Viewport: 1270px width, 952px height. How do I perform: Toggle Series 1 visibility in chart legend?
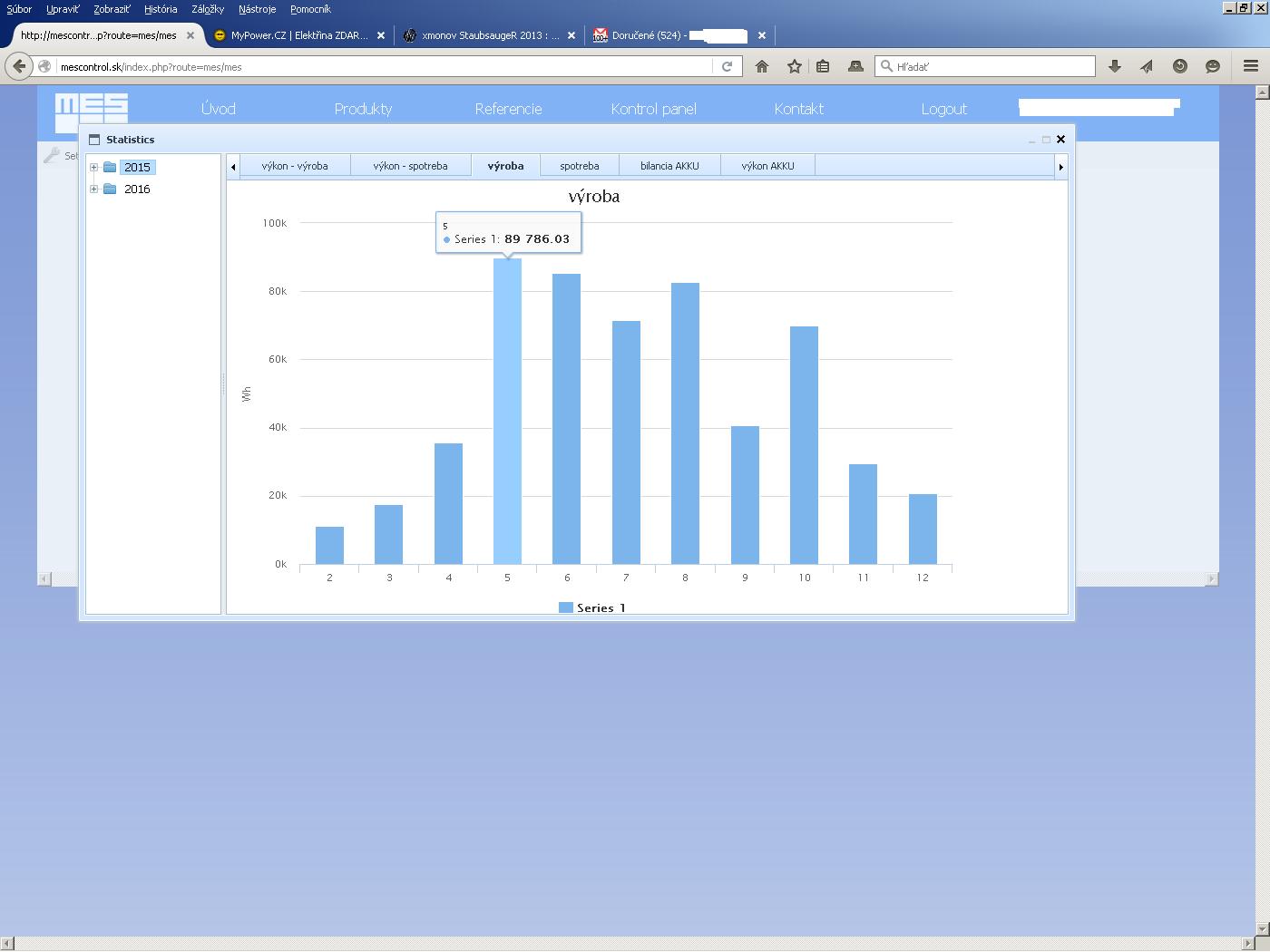(x=592, y=607)
